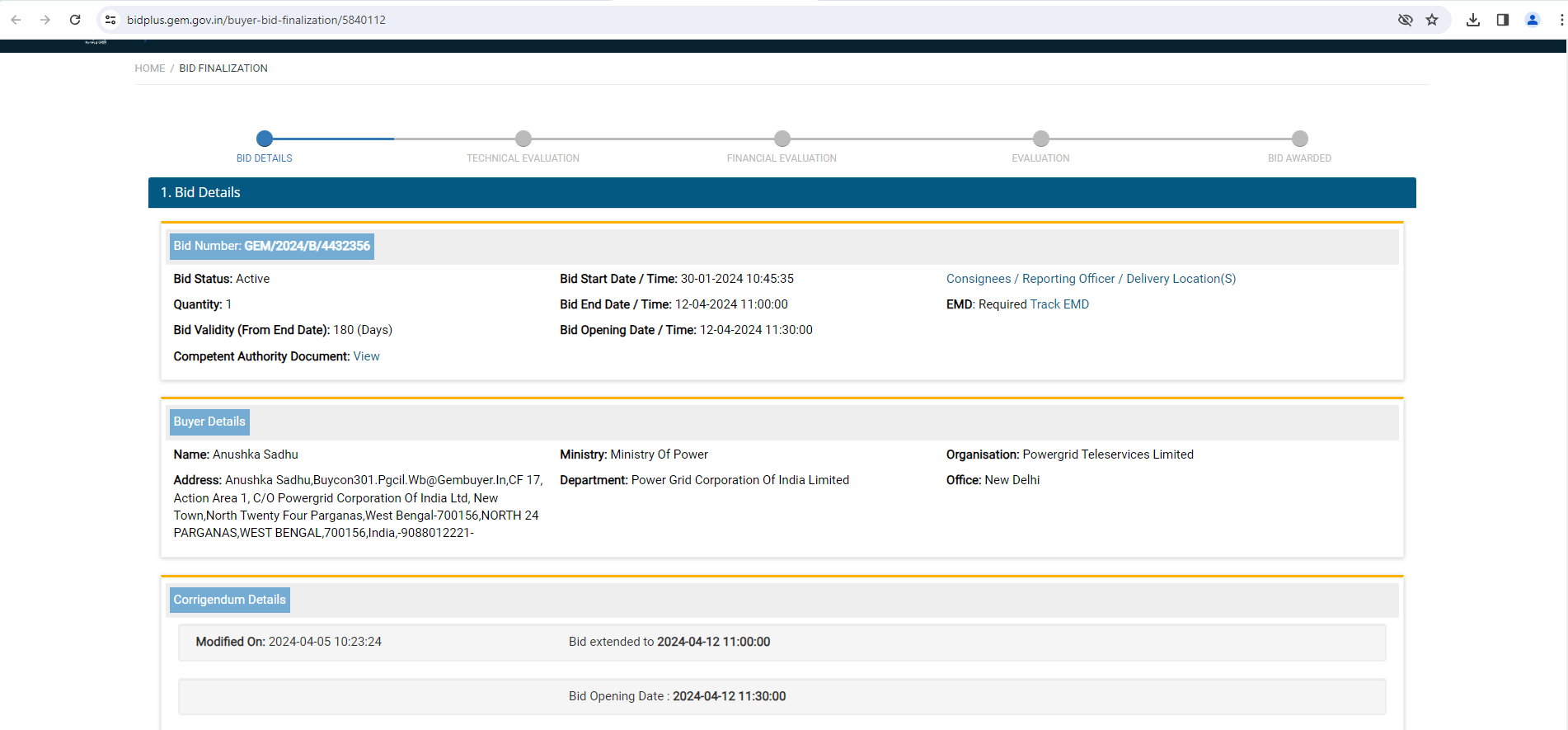Click Organisation Powergrid Teleservices Limited

pos(1070,454)
